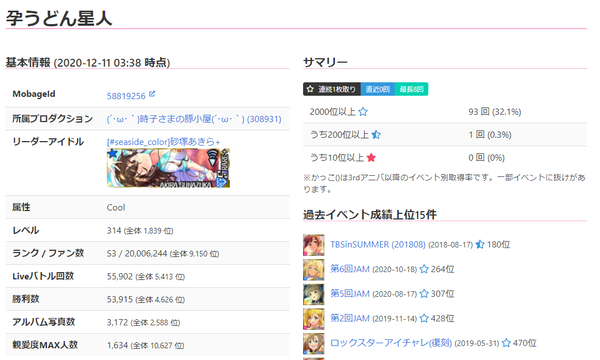The height and width of the screenshot is (360, 600).
Task: Select the 勝利数 row label
Action: pyautogui.click(x=26, y=299)
